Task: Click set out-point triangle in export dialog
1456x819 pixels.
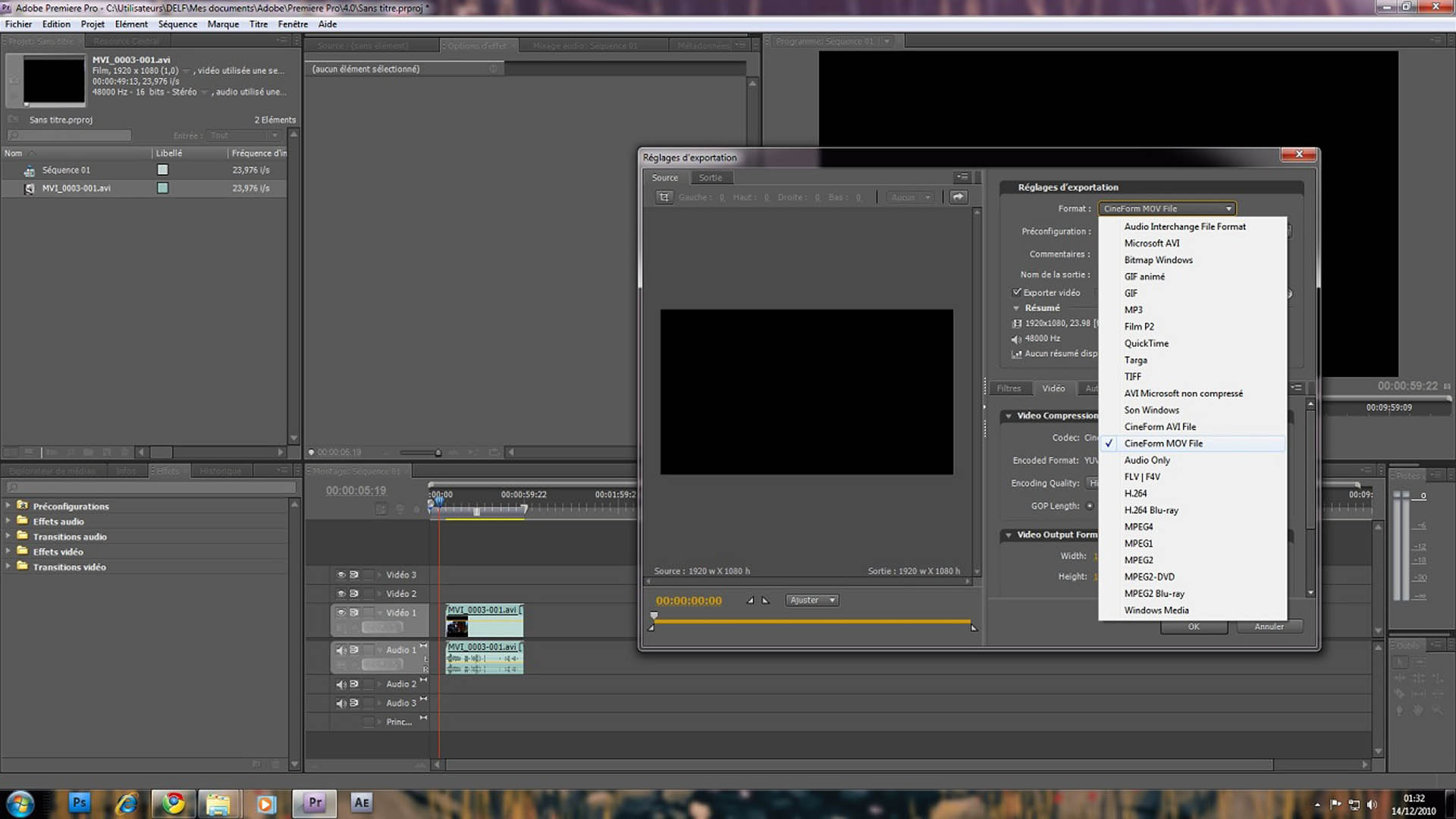Action: [766, 600]
